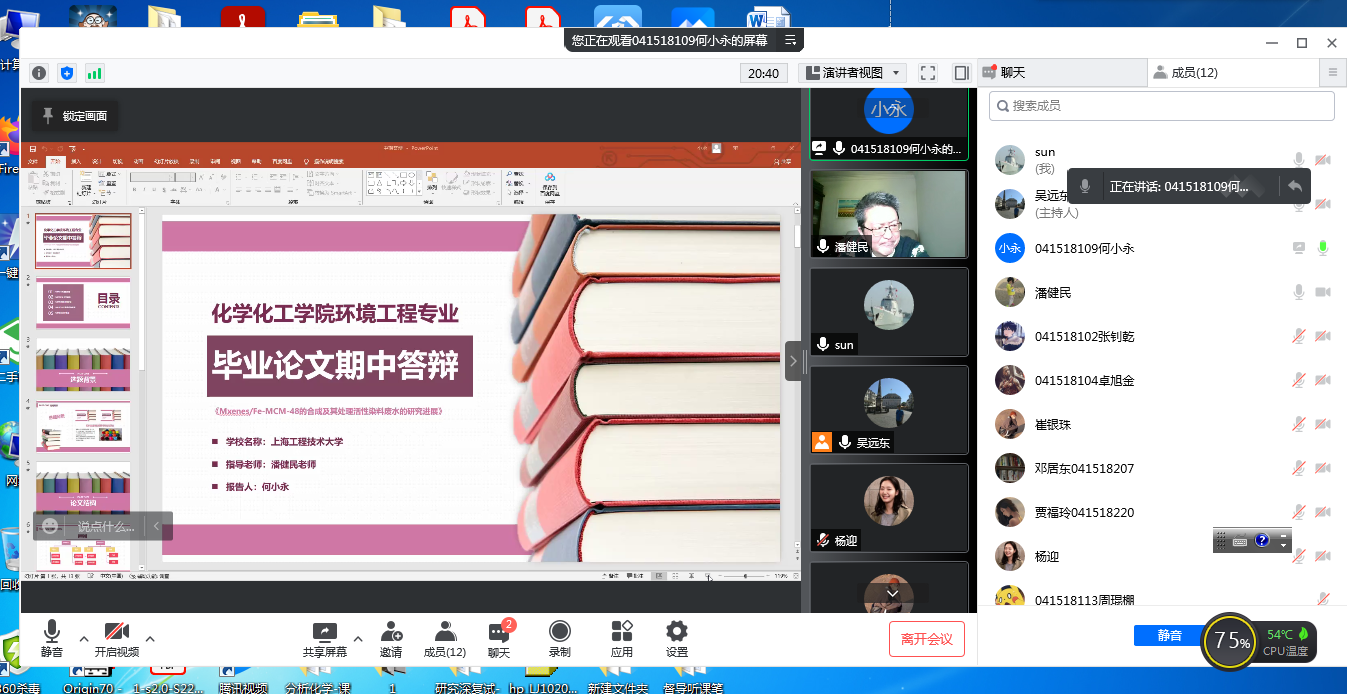
Task: Toggle recording with the 录制 button
Action: coord(560,639)
